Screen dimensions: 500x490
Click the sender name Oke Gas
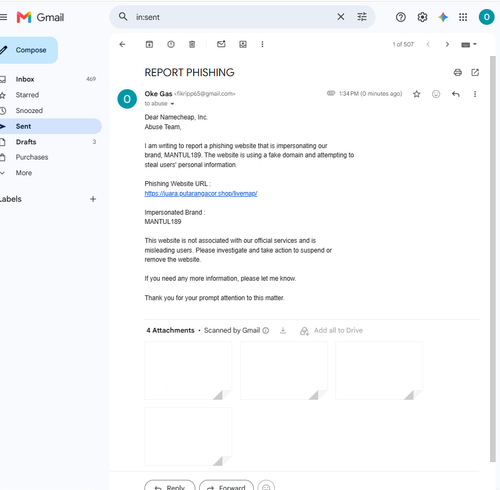tap(158, 94)
